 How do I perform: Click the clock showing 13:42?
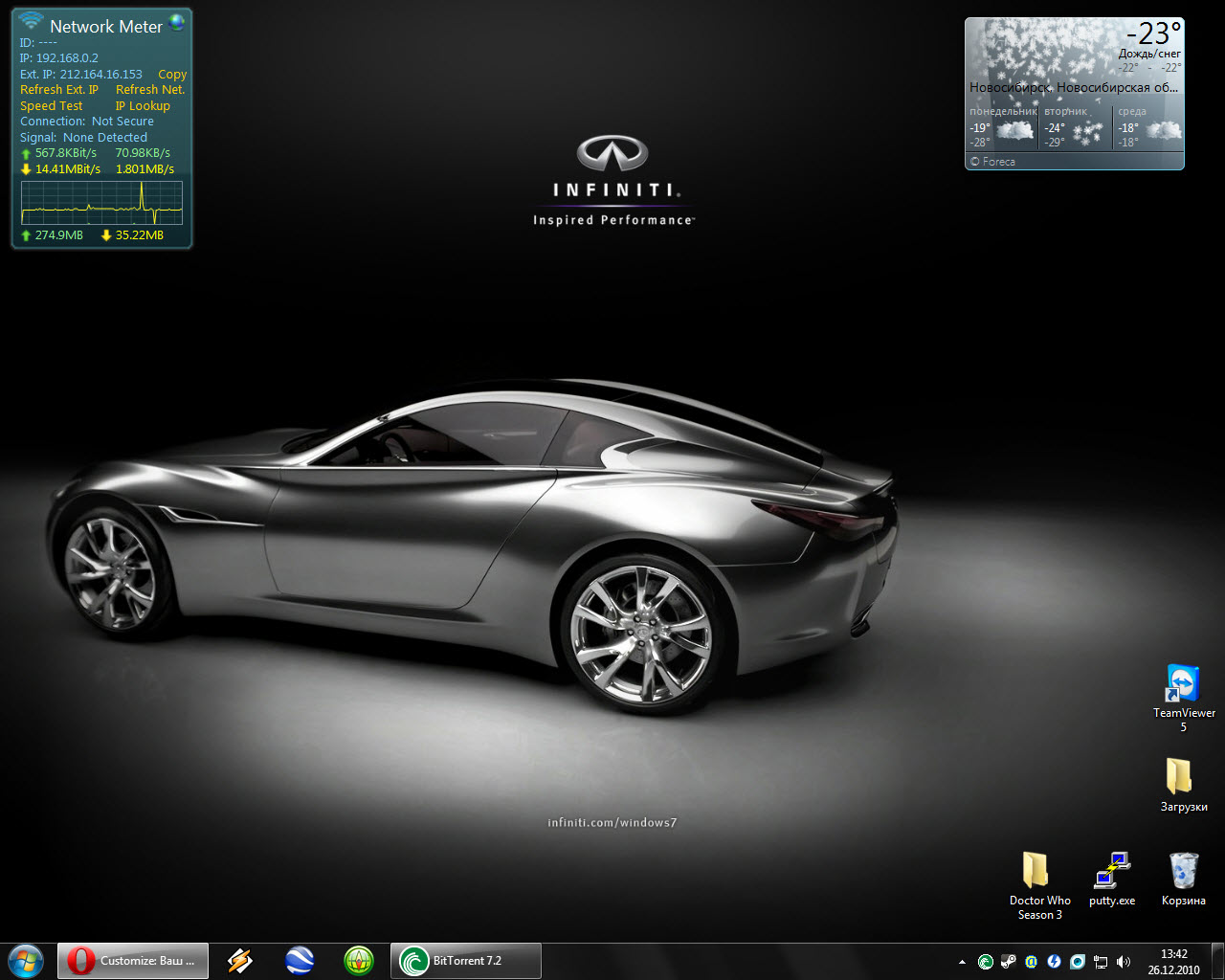click(1174, 954)
